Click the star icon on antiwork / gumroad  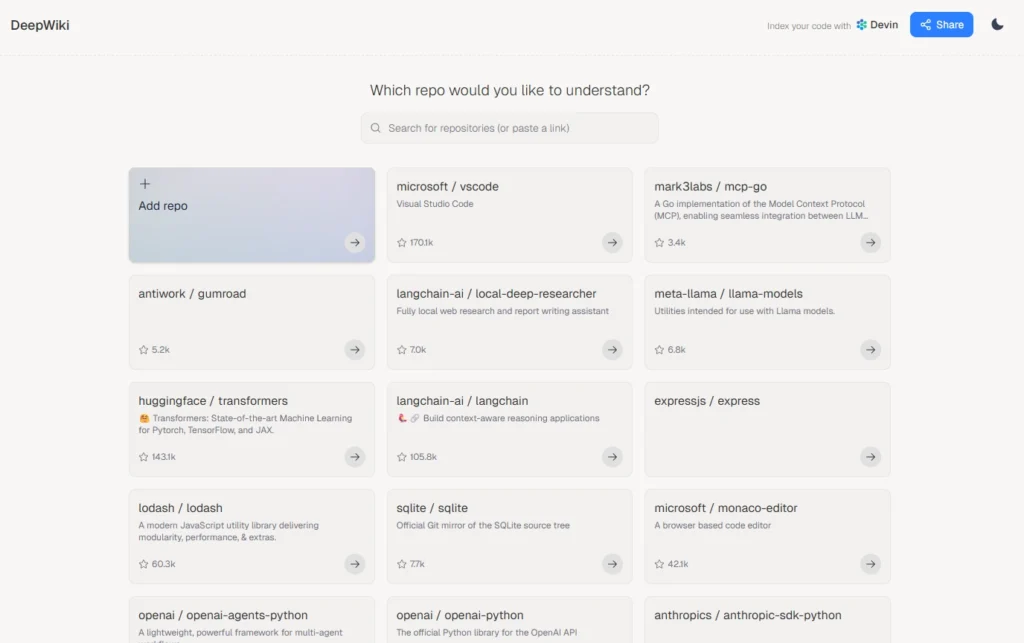point(144,350)
